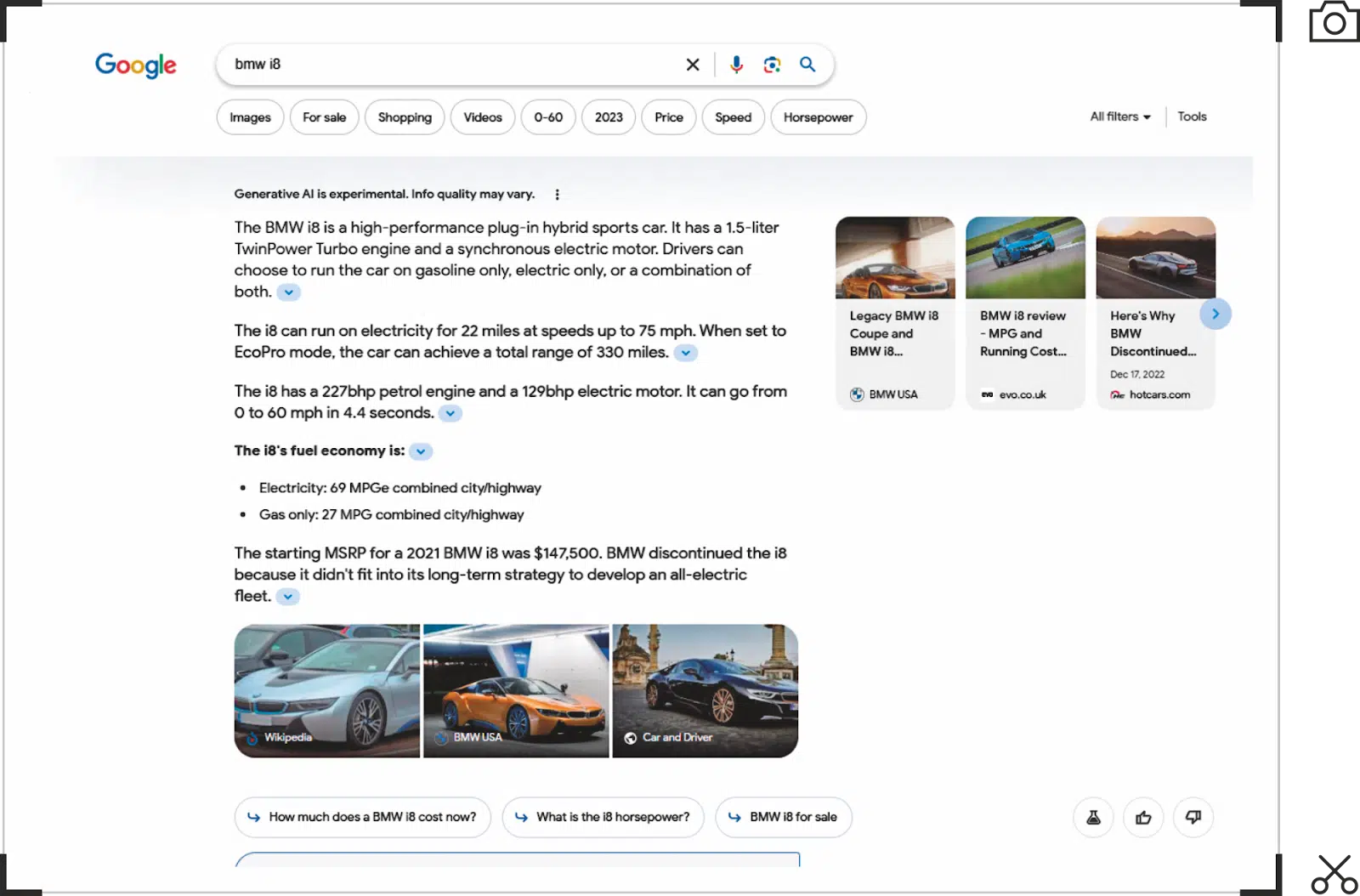Screen dimensions: 1360x896
Task: Give thumbs down feedback on AI answer
Action: tap(1193, 817)
